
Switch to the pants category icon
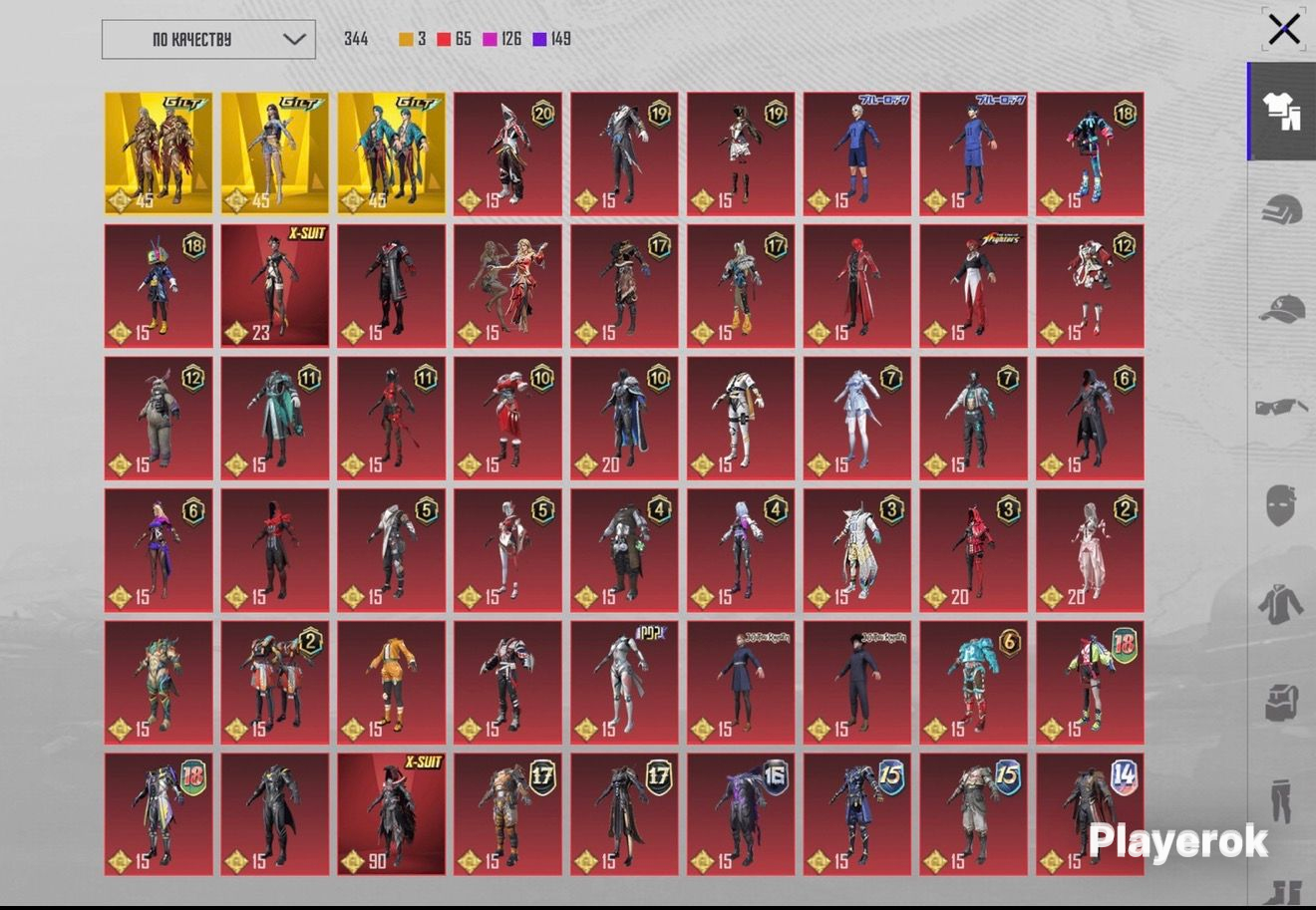(x=1281, y=799)
